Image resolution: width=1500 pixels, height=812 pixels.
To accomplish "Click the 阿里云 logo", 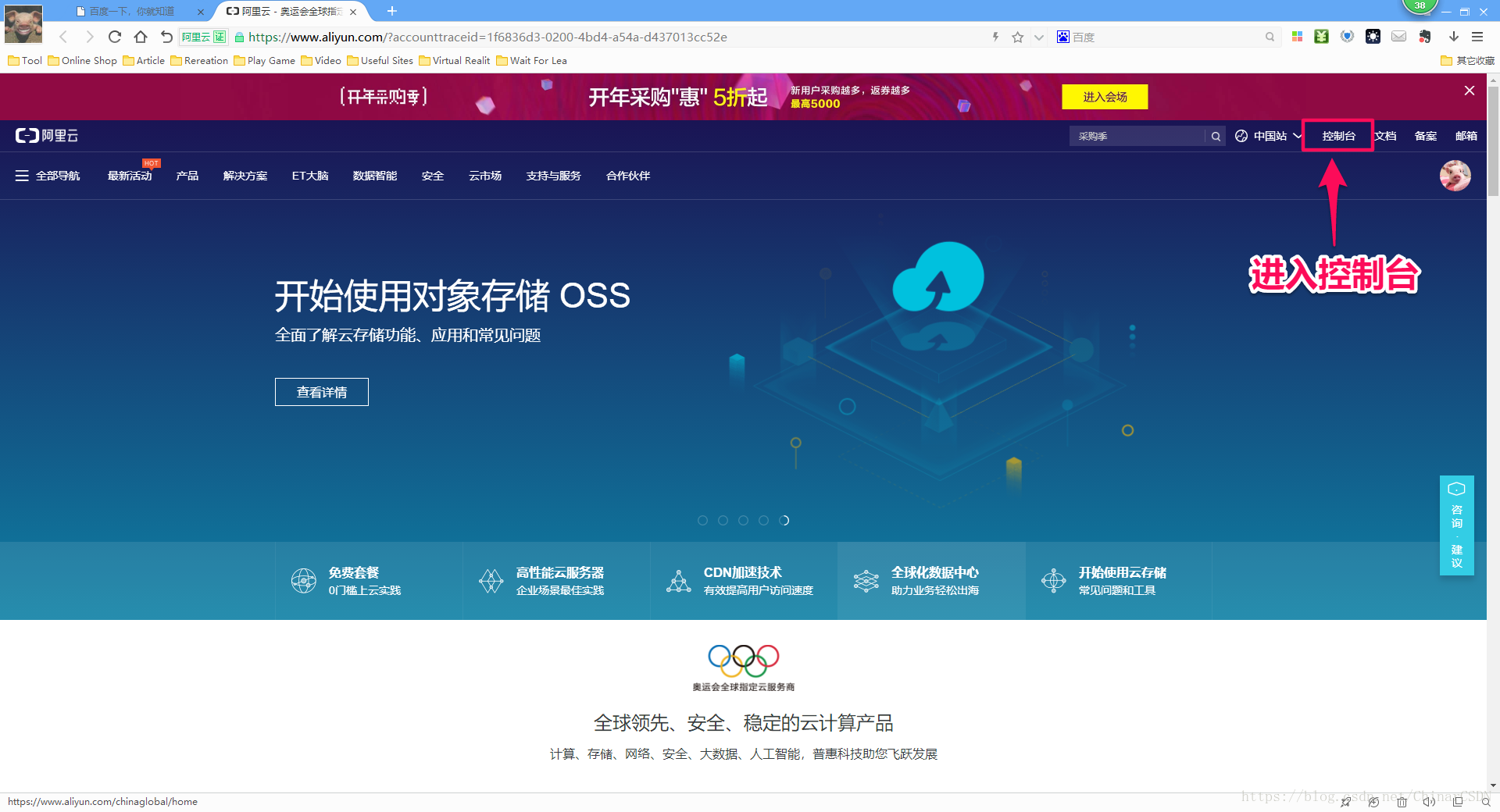I will coord(47,136).
